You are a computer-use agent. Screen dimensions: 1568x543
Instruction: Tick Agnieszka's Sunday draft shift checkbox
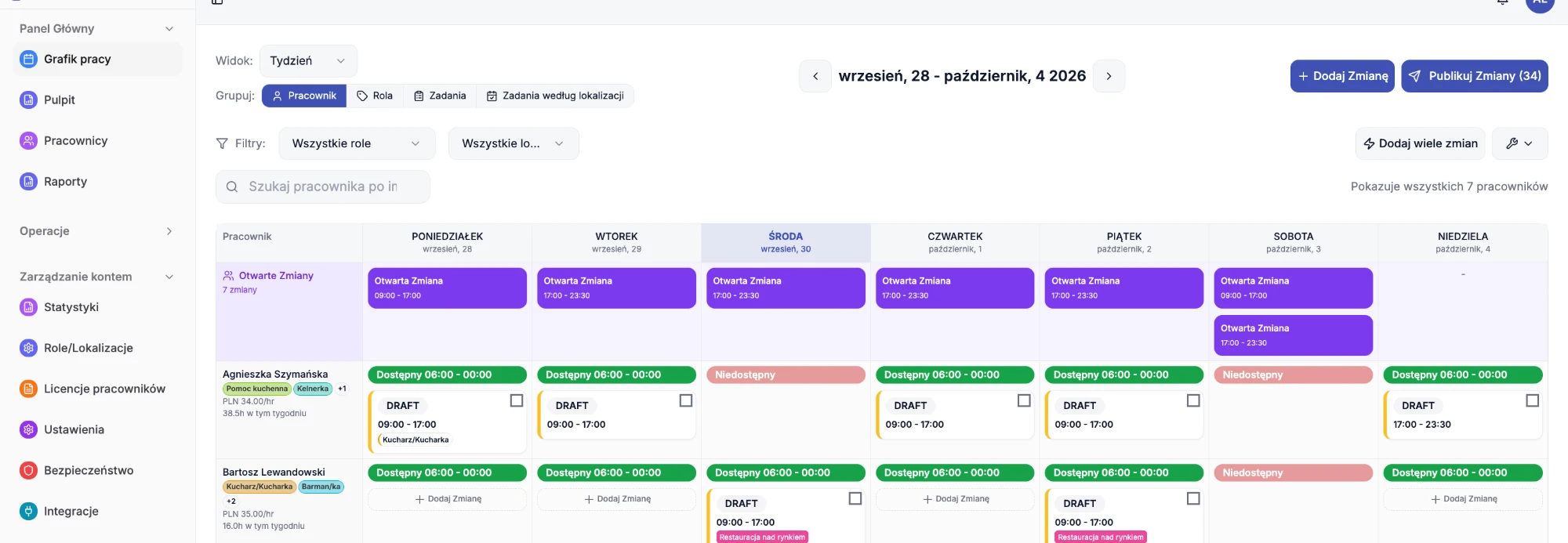coord(1533,400)
